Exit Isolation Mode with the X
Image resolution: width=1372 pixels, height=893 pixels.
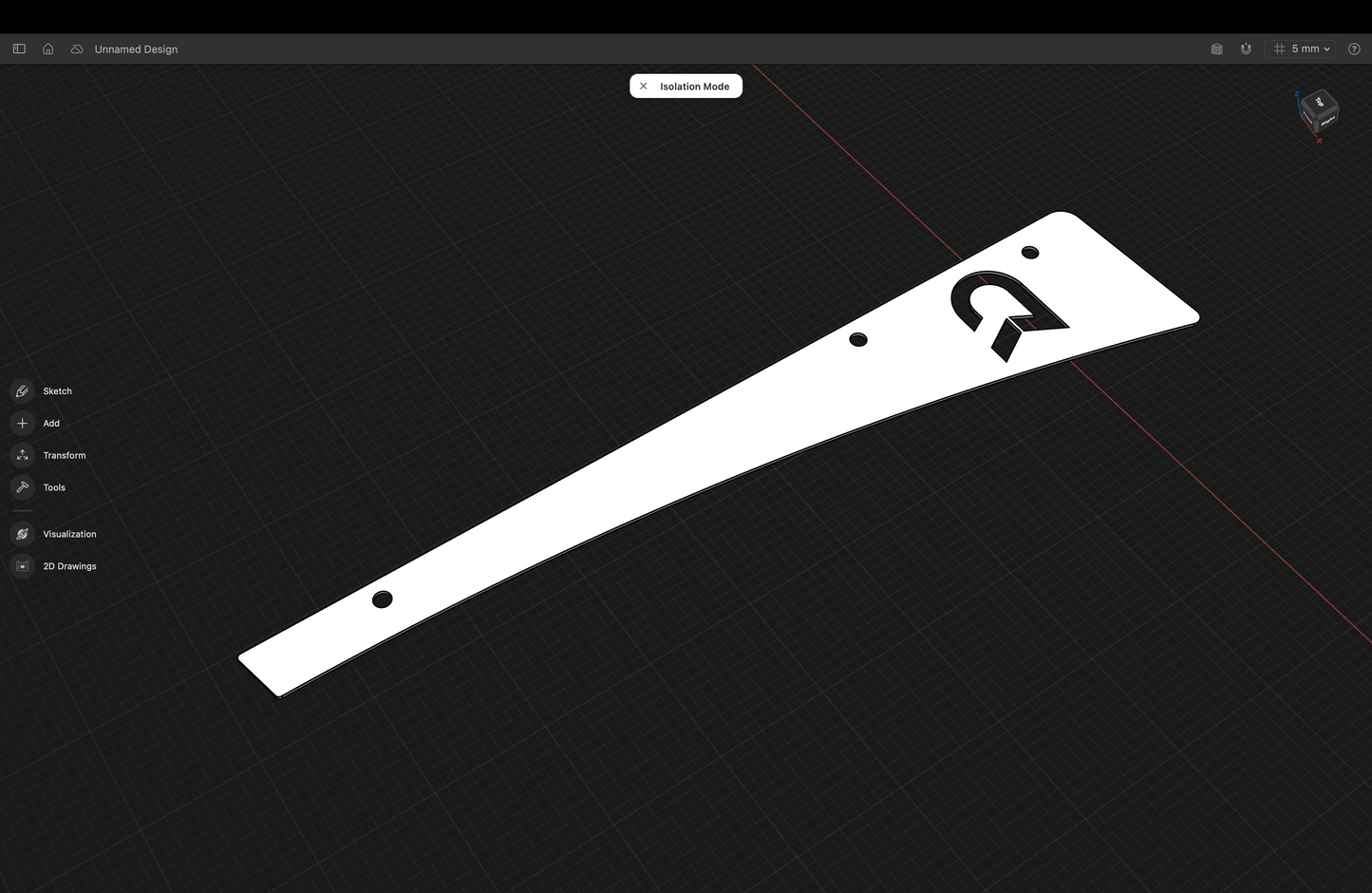click(x=644, y=86)
